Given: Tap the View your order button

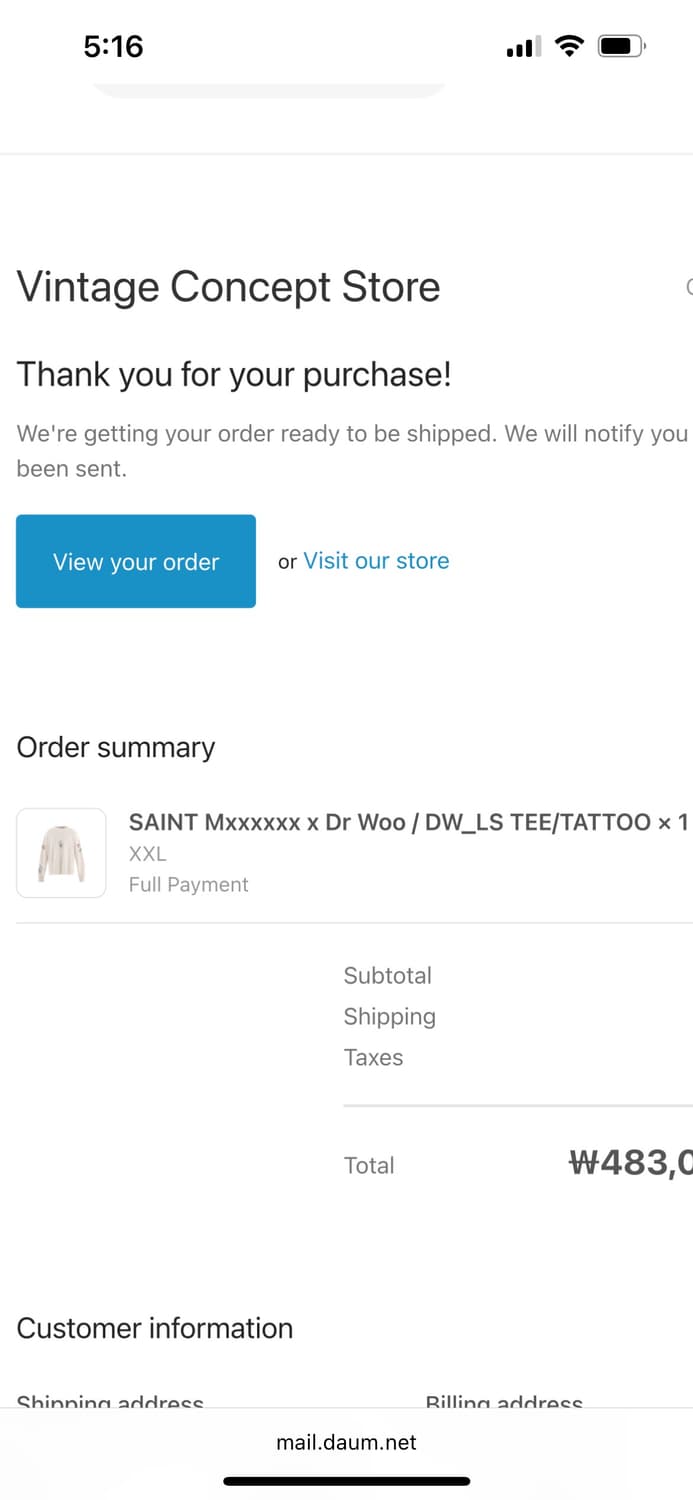Looking at the screenshot, I should pyautogui.click(x=136, y=561).
